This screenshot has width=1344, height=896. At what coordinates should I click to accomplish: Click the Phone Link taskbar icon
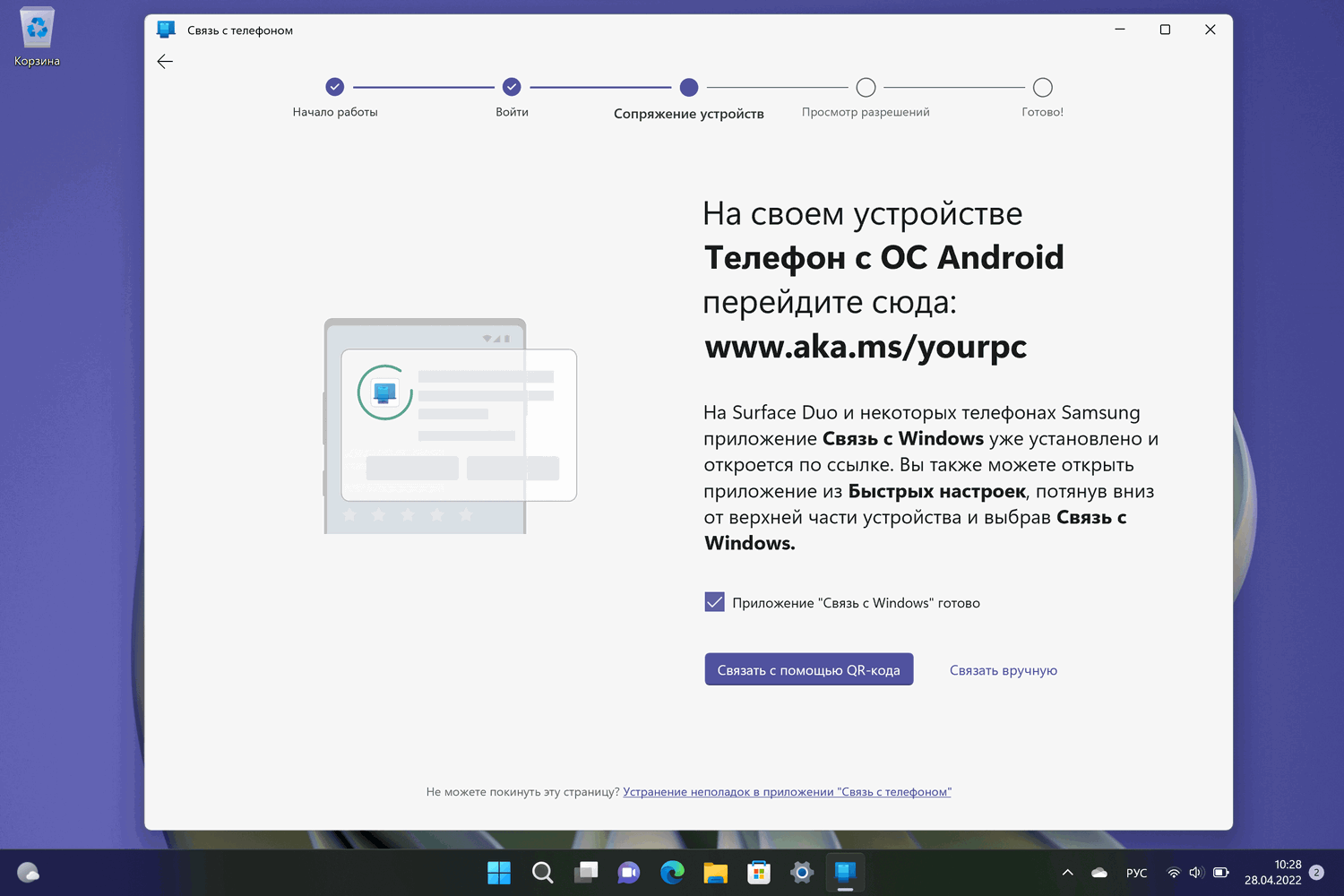[x=845, y=873]
